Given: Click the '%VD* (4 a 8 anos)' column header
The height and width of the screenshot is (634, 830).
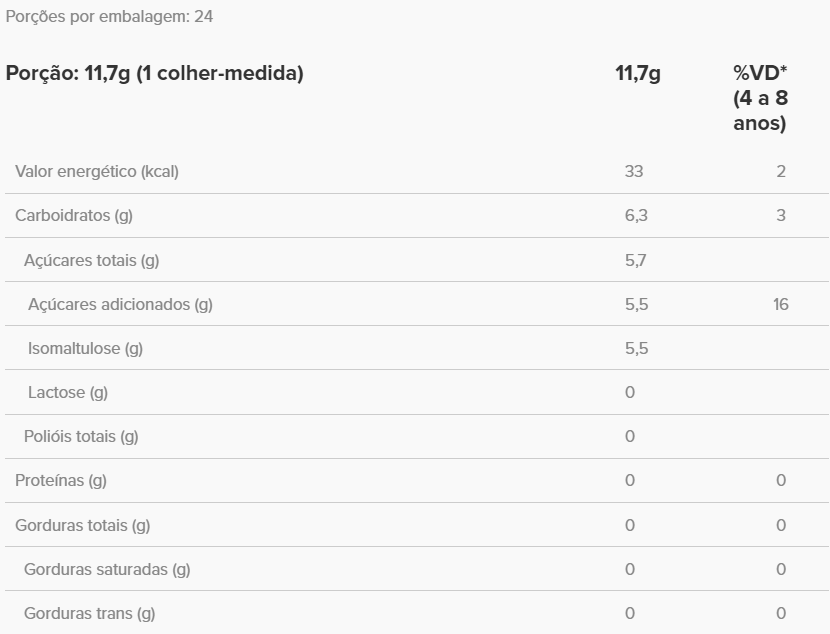Looking at the screenshot, I should click(760, 98).
